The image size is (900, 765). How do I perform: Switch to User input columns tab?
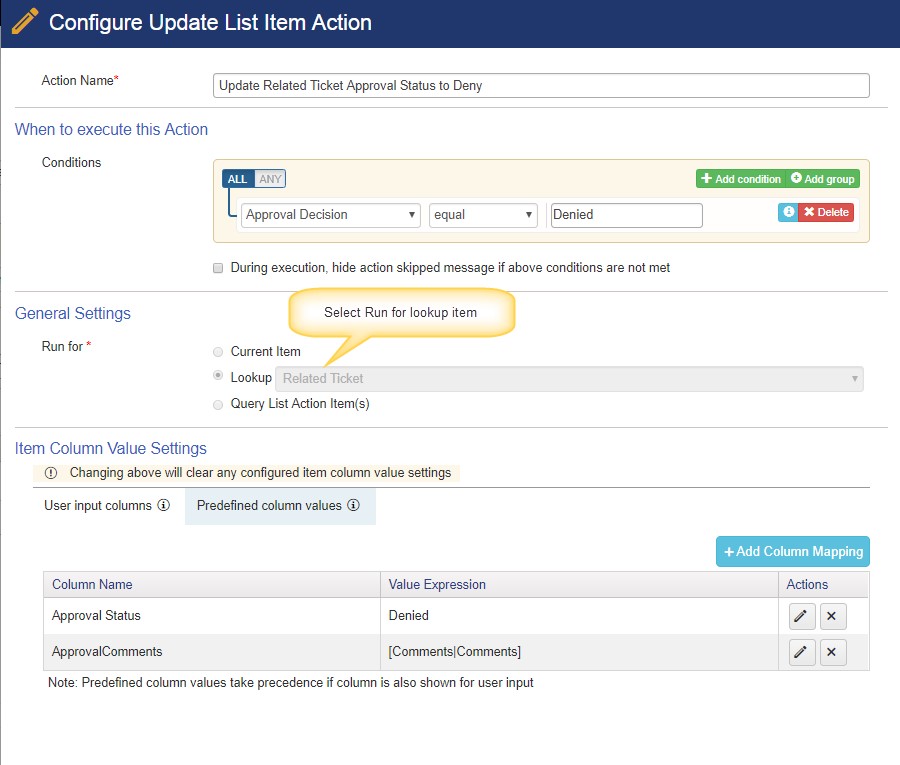pos(108,506)
